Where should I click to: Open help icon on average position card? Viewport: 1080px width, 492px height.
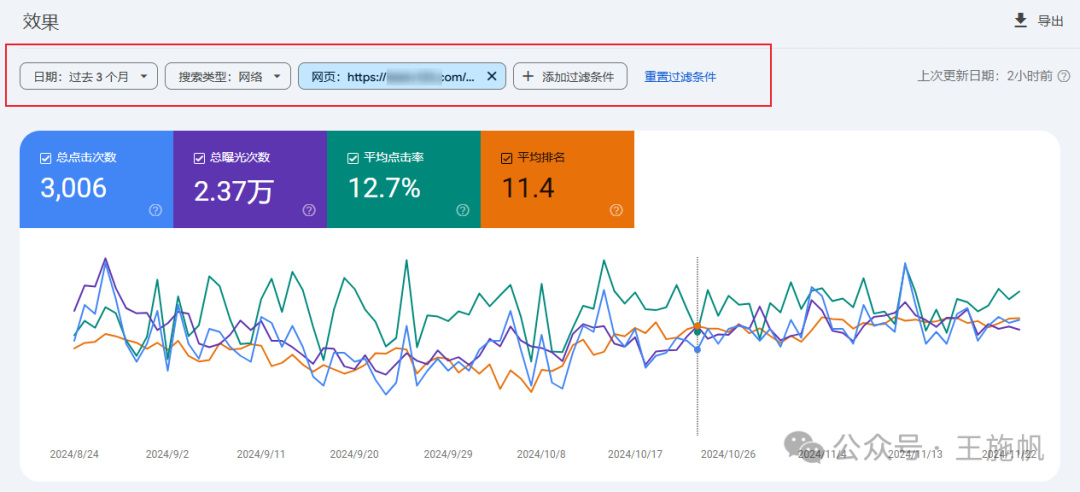click(616, 210)
